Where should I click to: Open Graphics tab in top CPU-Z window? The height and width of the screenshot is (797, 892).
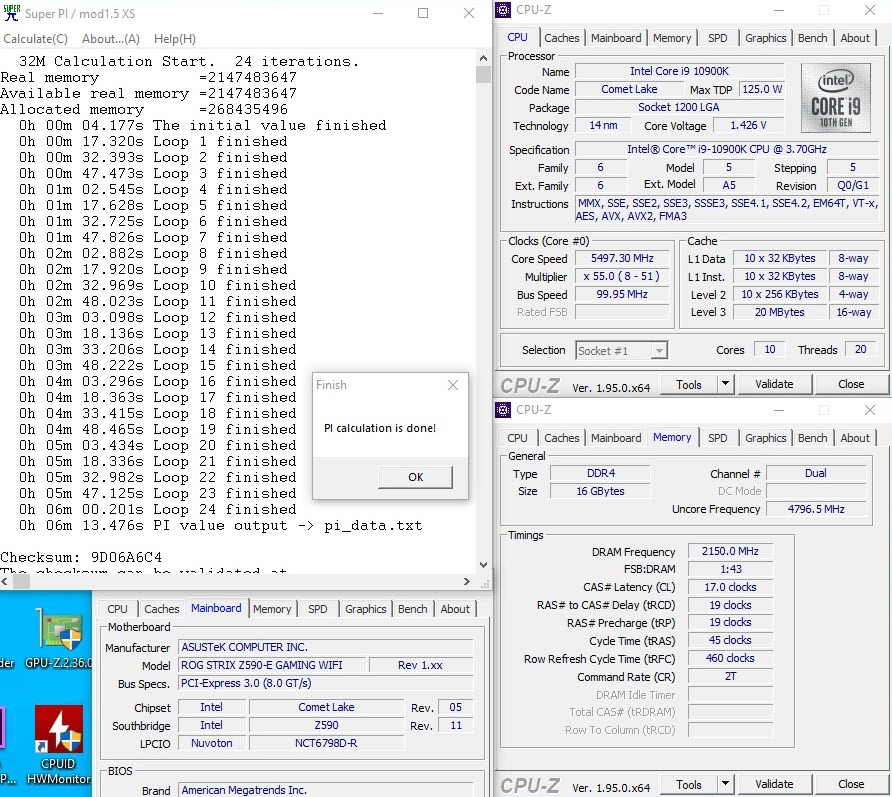coord(765,38)
